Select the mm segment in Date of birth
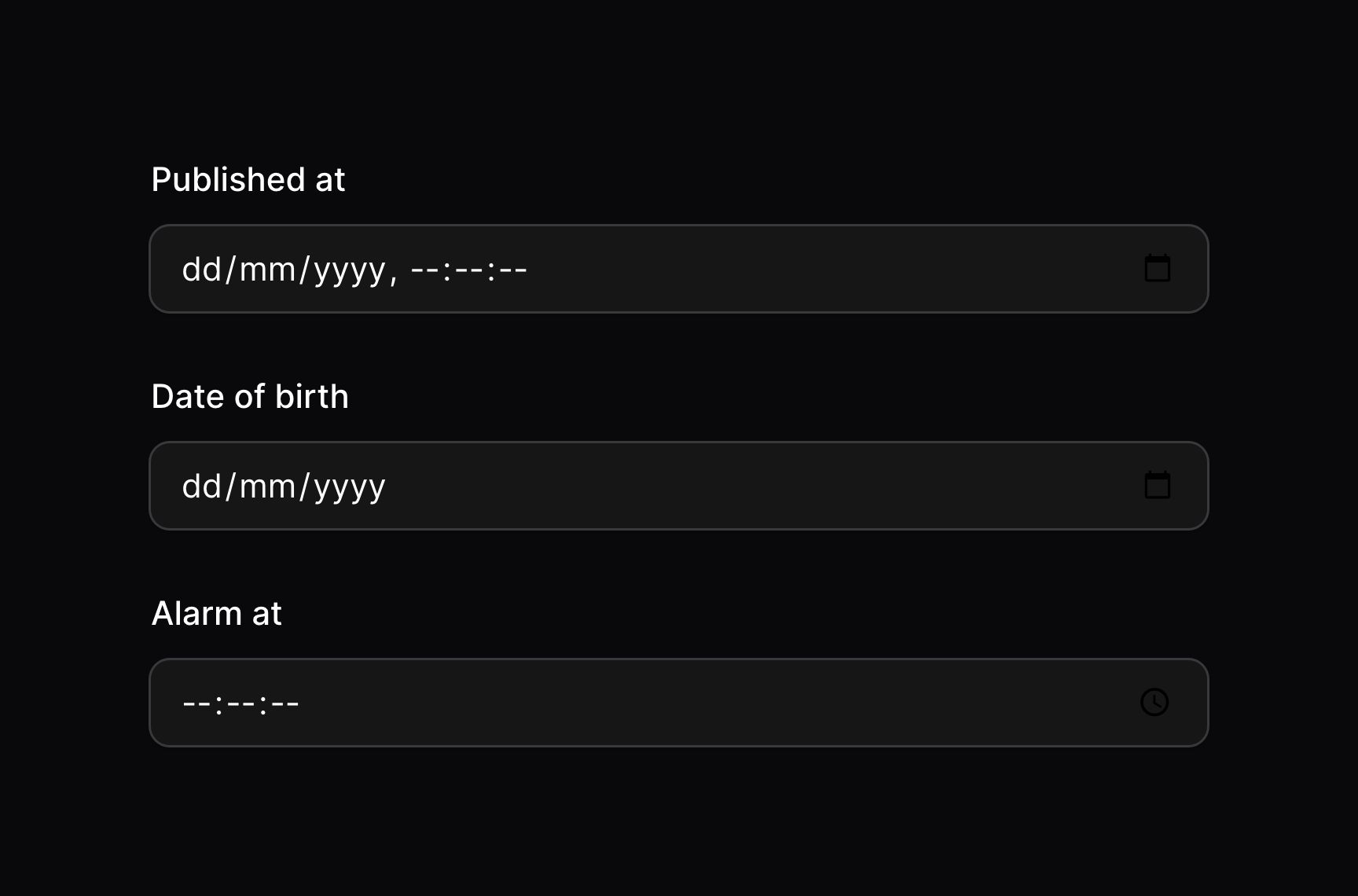Image resolution: width=1358 pixels, height=896 pixels. coord(267,487)
